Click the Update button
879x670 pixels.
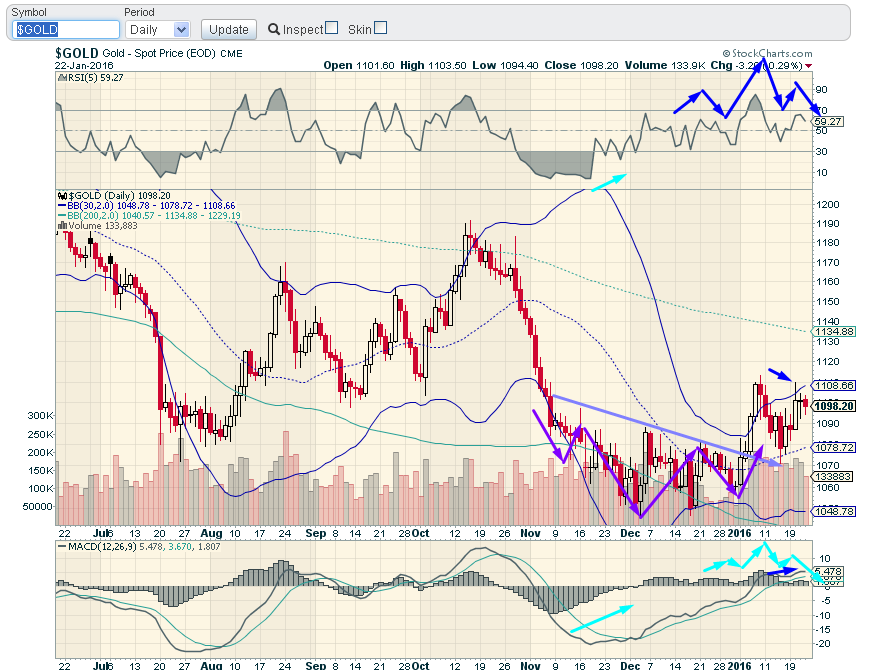point(229,30)
